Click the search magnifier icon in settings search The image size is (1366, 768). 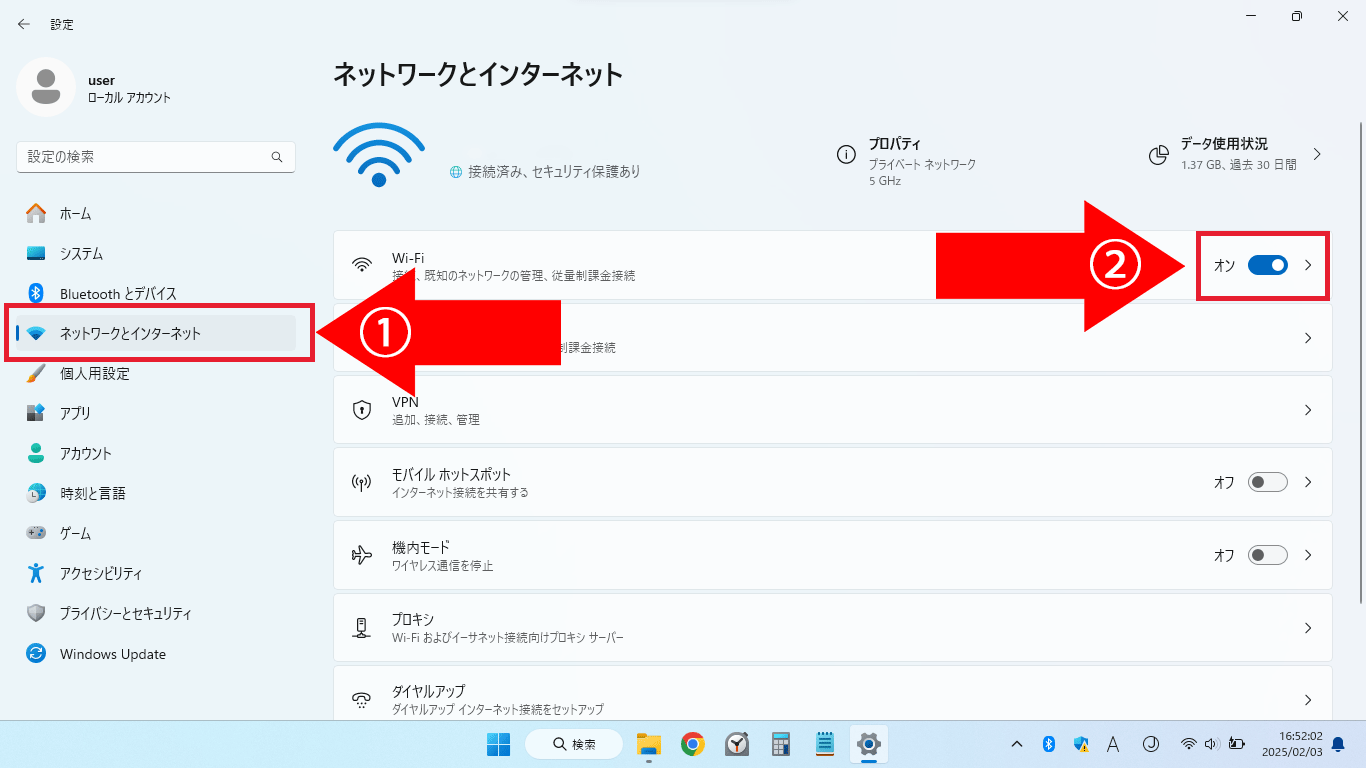point(277,157)
